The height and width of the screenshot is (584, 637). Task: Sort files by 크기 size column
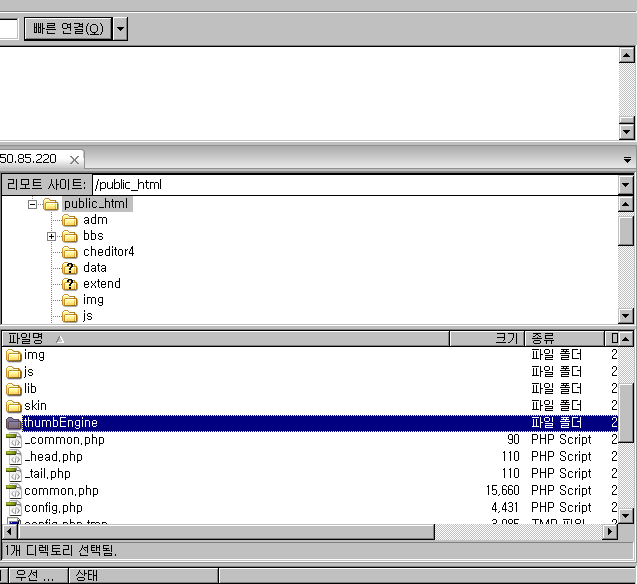click(507, 338)
